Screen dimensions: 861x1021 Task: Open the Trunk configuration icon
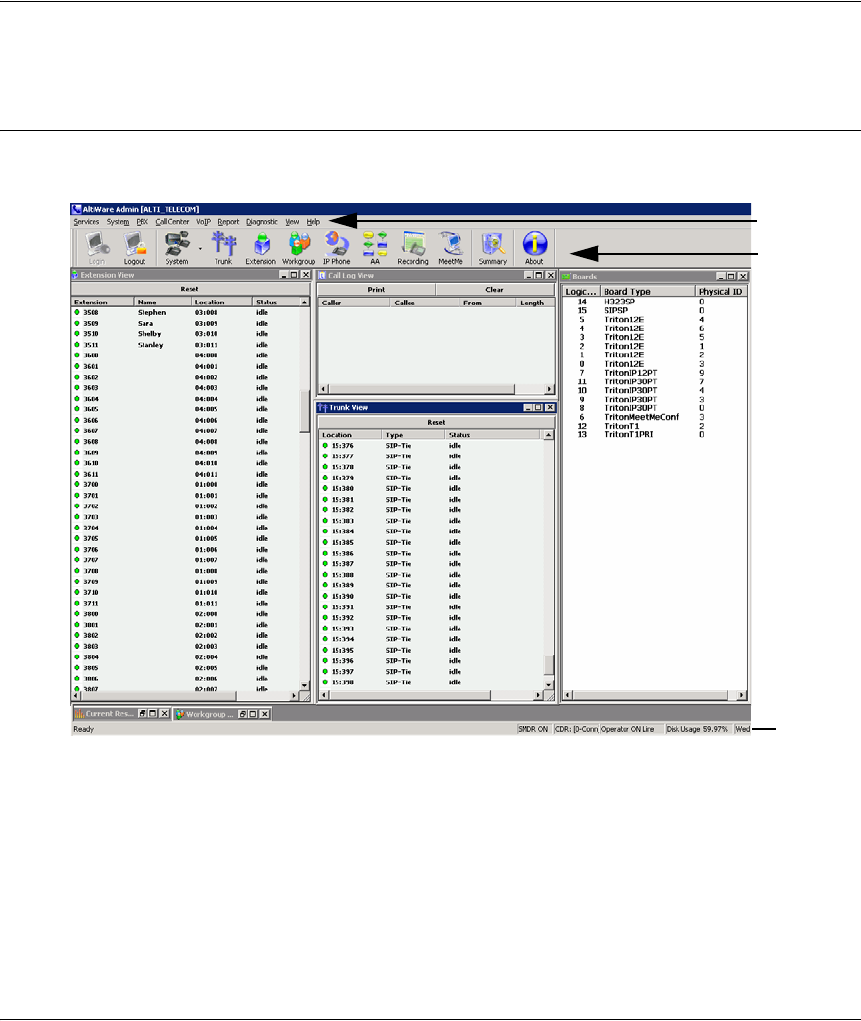click(x=223, y=249)
